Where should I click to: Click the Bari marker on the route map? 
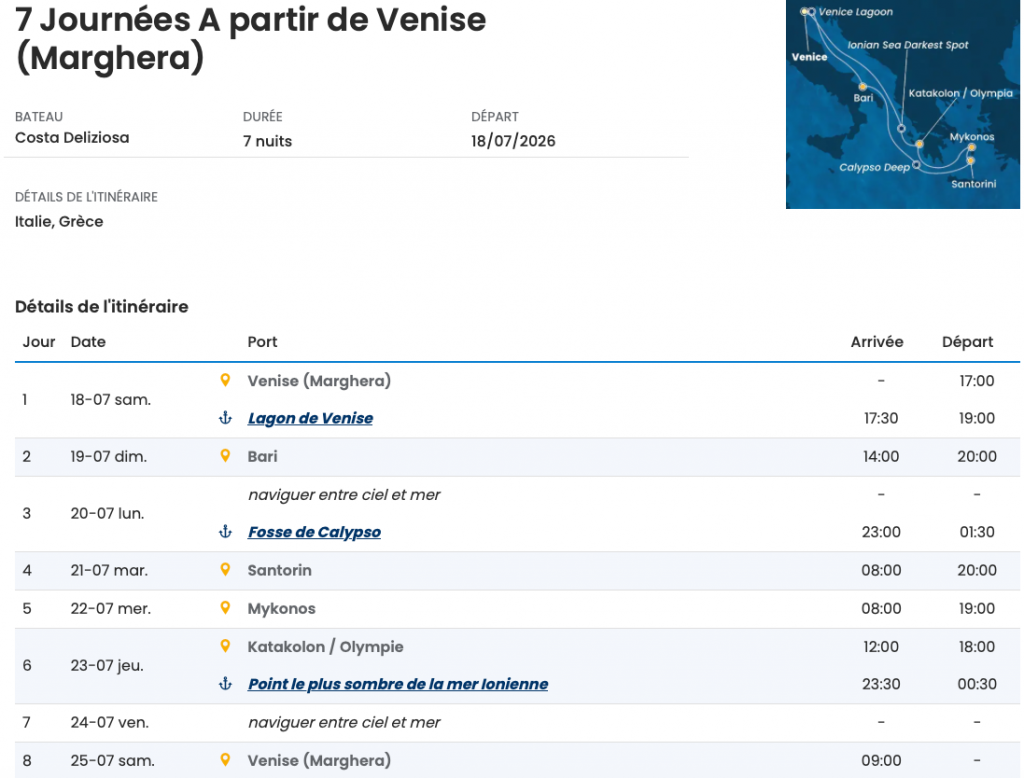tap(862, 86)
